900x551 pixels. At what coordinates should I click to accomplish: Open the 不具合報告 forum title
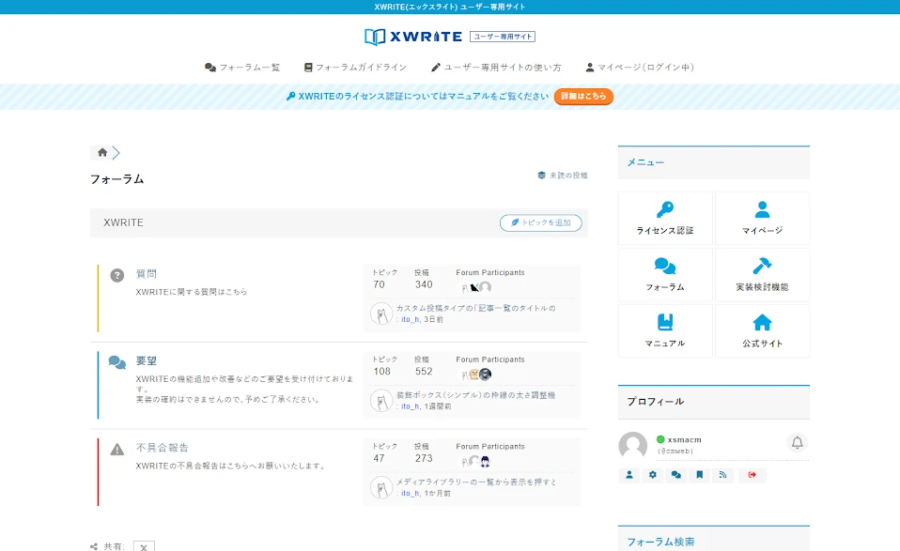click(x=162, y=448)
